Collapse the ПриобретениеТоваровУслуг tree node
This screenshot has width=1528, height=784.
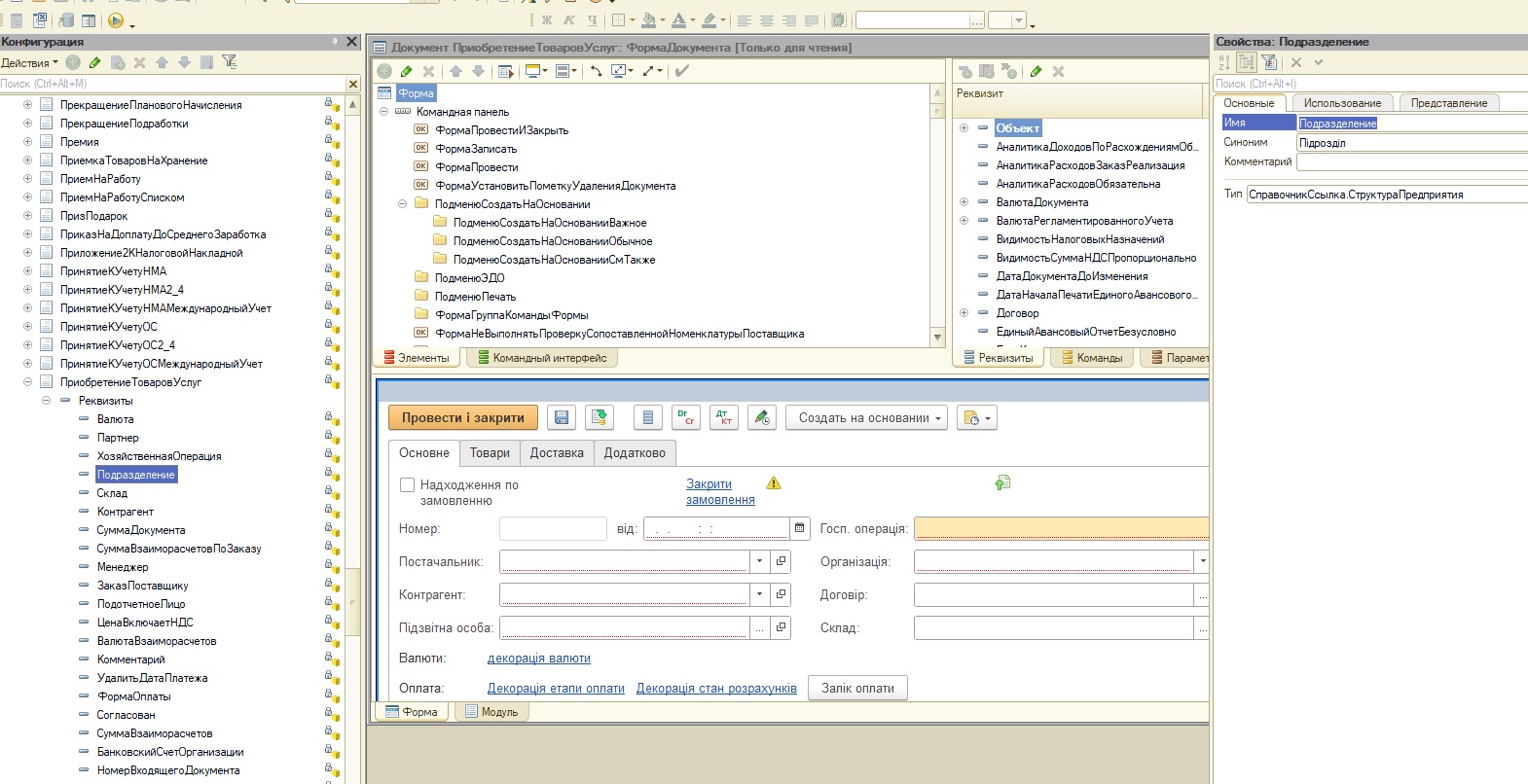coord(27,382)
